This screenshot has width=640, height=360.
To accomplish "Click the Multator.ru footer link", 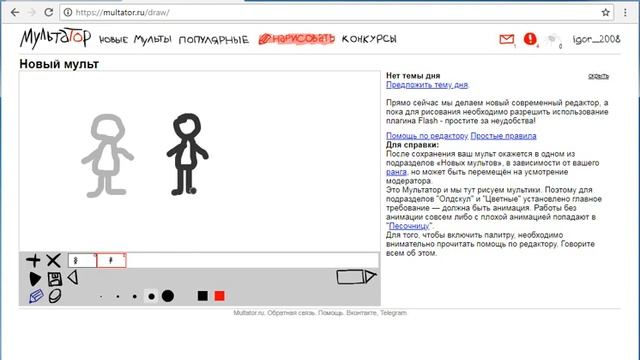I will [x=249, y=313].
